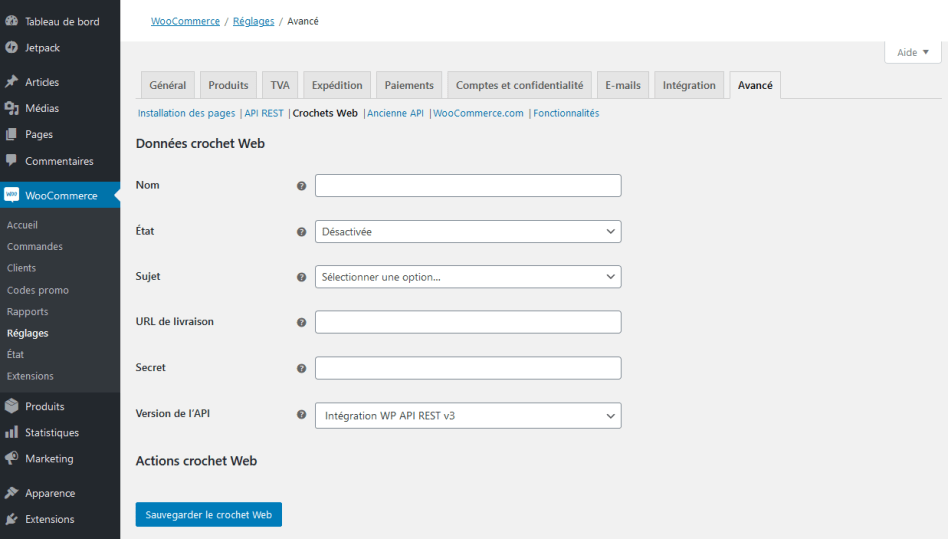
Task: Click into the URL de livraison field
Action: pyautogui.click(x=468, y=322)
